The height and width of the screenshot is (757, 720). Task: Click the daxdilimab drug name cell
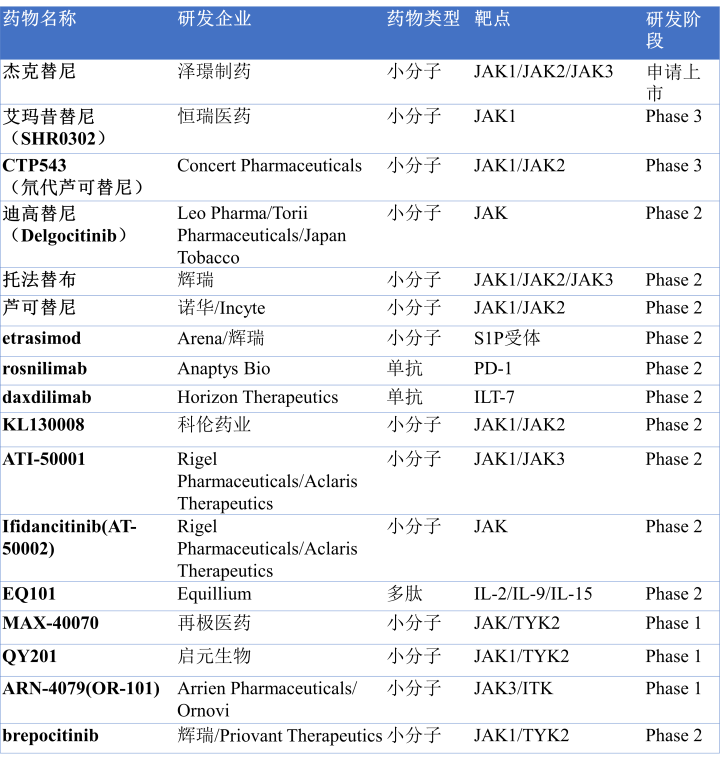tap(47, 397)
